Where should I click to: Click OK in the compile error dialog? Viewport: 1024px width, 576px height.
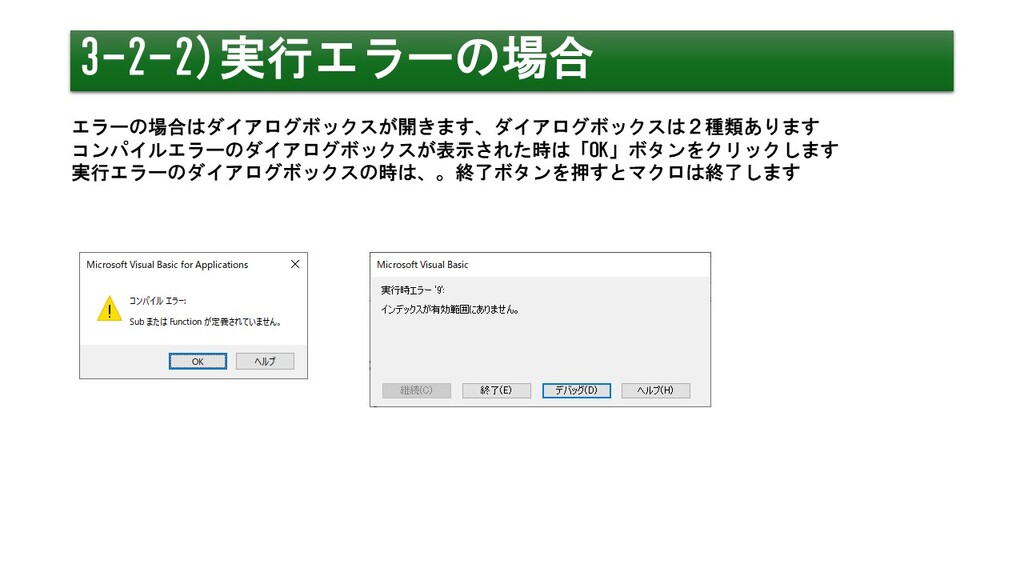(198, 361)
